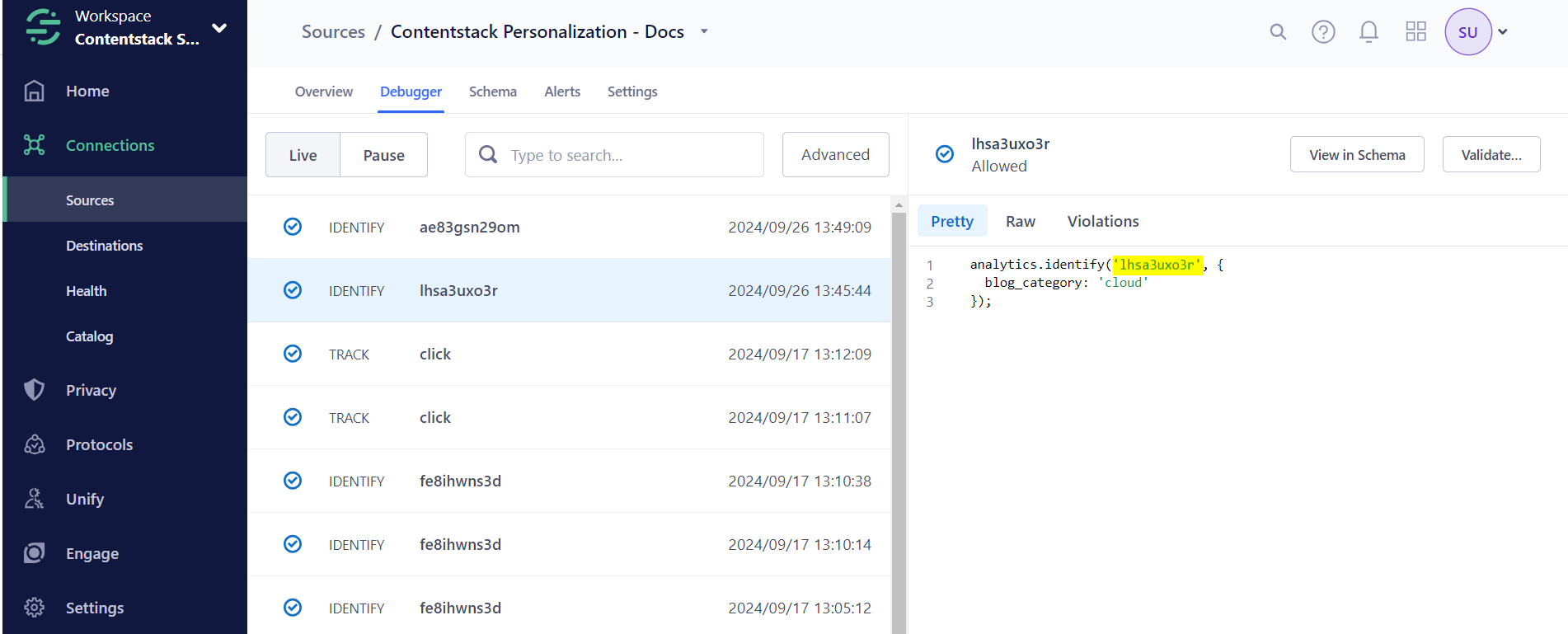Open the Home icon in sidebar

[x=35, y=91]
